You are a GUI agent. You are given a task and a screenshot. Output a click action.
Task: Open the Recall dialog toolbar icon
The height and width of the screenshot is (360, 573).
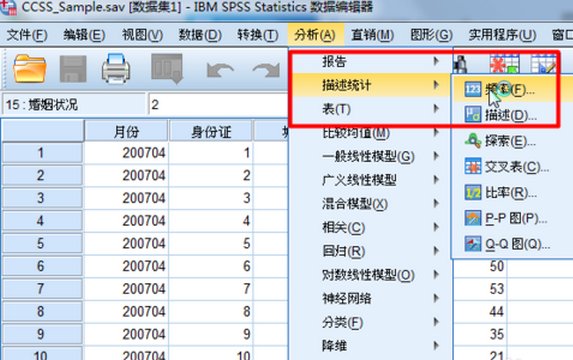[167, 68]
